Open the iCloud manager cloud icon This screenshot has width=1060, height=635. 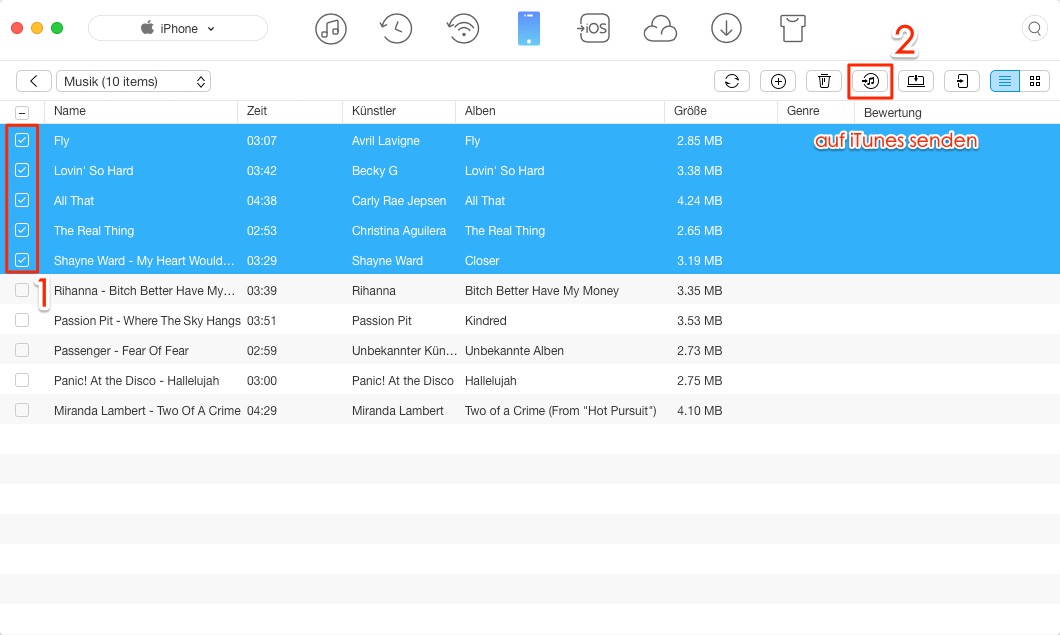(x=660, y=30)
